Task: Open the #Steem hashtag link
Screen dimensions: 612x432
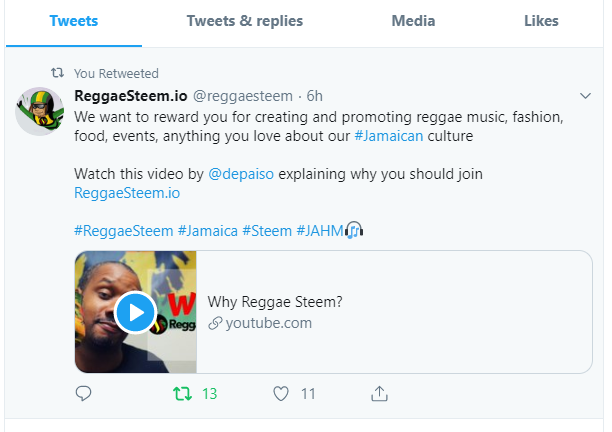Action: tap(267, 231)
